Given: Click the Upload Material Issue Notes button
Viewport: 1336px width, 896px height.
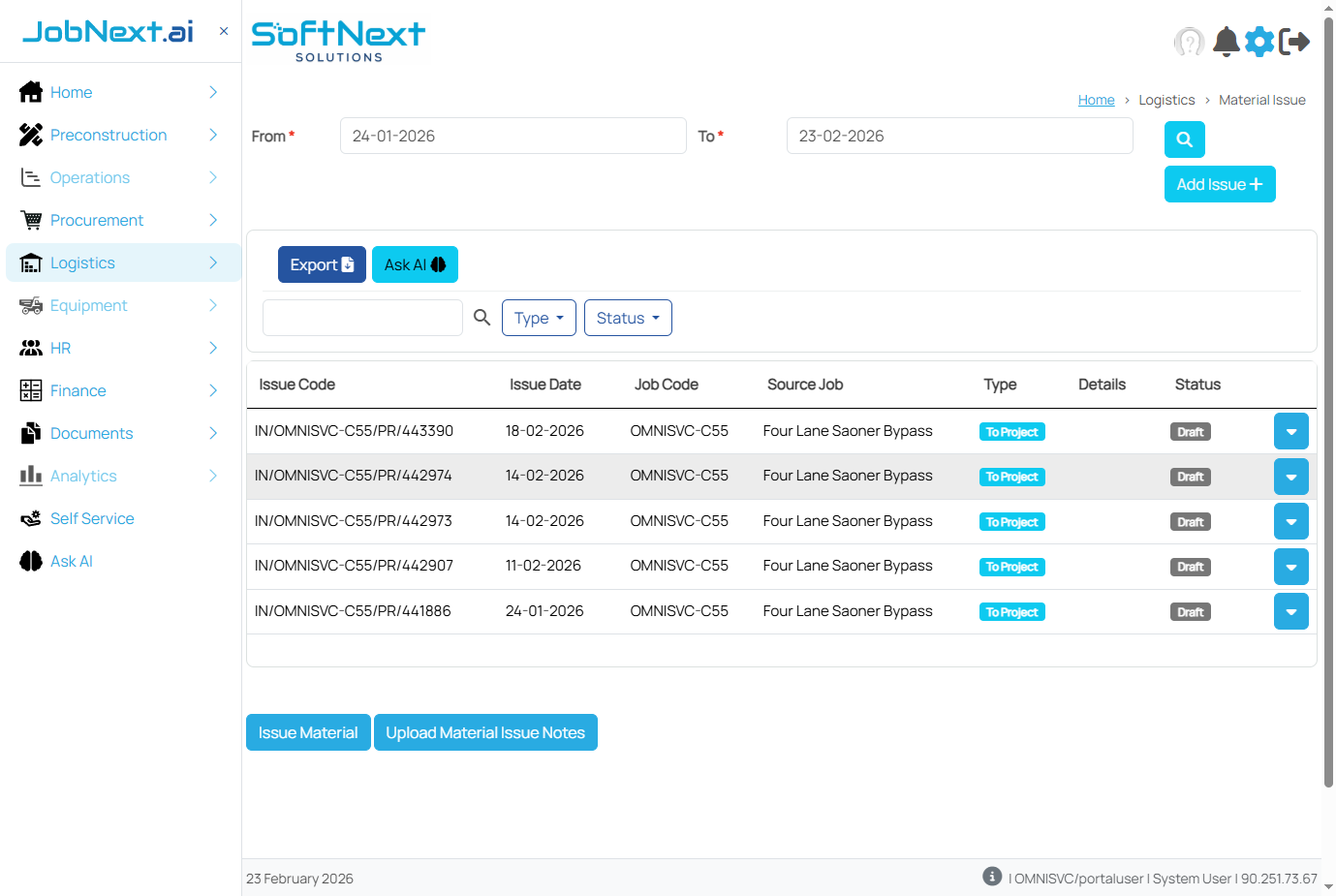Looking at the screenshot, I should point(485,732).
